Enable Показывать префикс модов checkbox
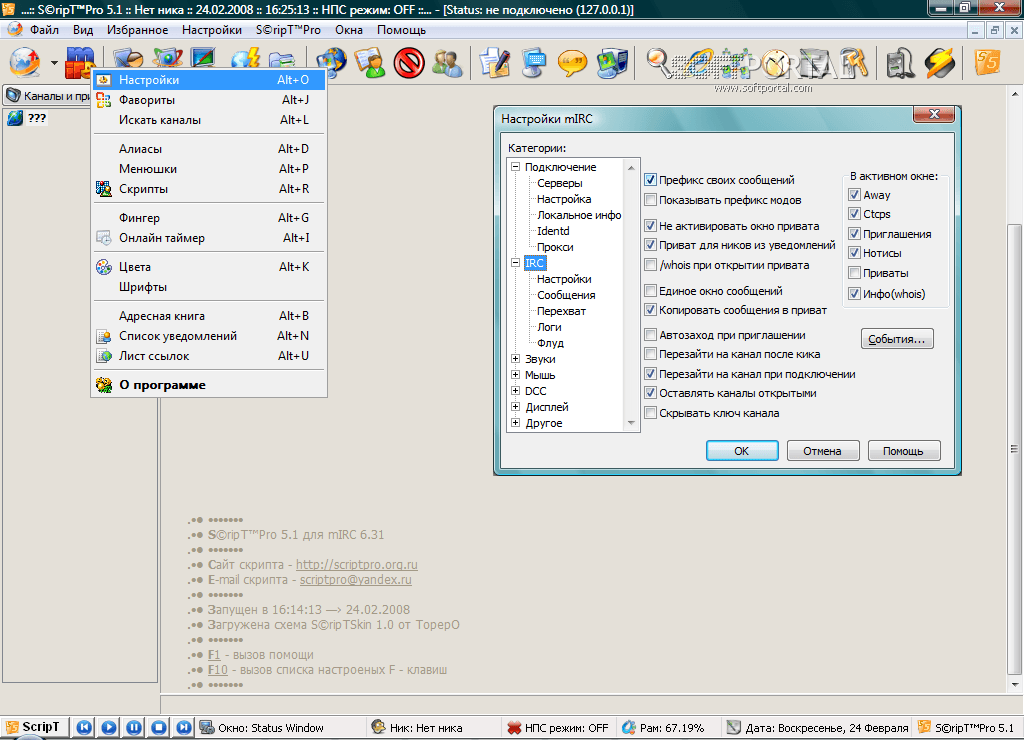The height and width of the screenshot is (740, 1024). point(650,200)
